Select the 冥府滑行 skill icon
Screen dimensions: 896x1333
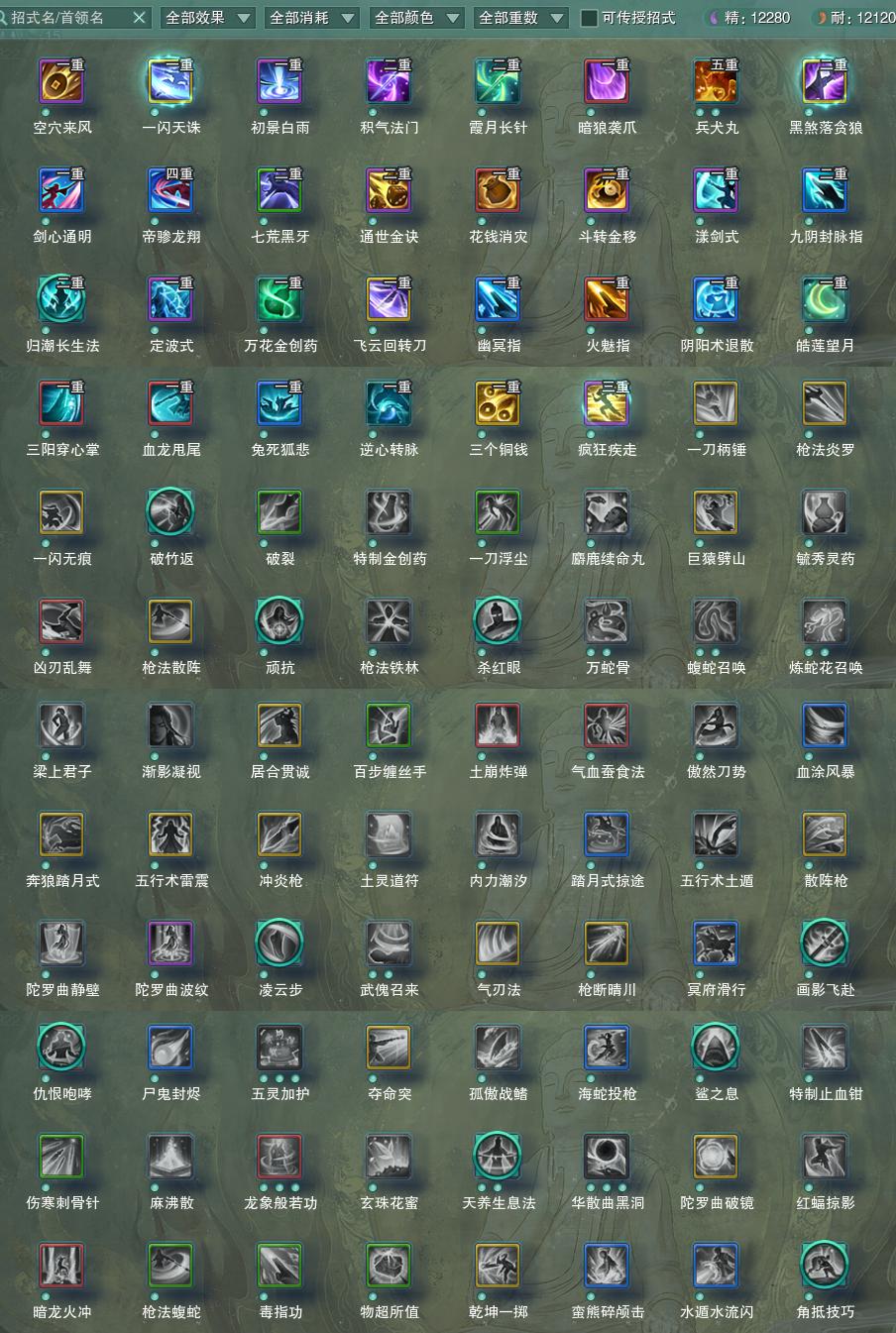pos(716,944)
